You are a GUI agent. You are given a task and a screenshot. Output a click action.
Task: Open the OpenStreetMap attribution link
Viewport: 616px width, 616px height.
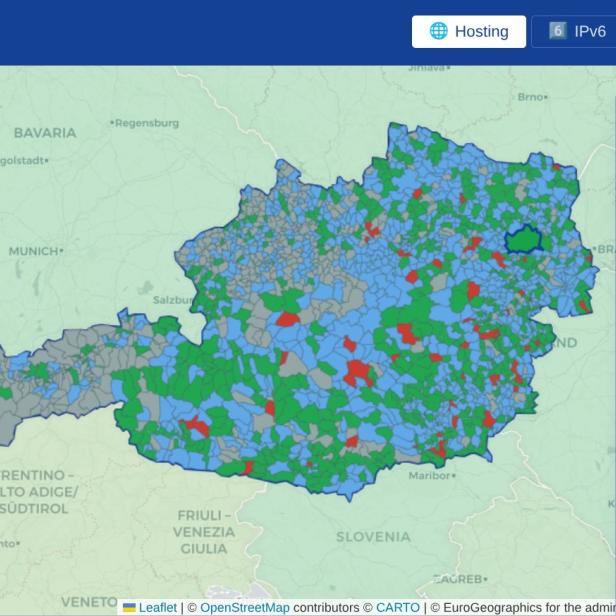[x=245, y=607]
